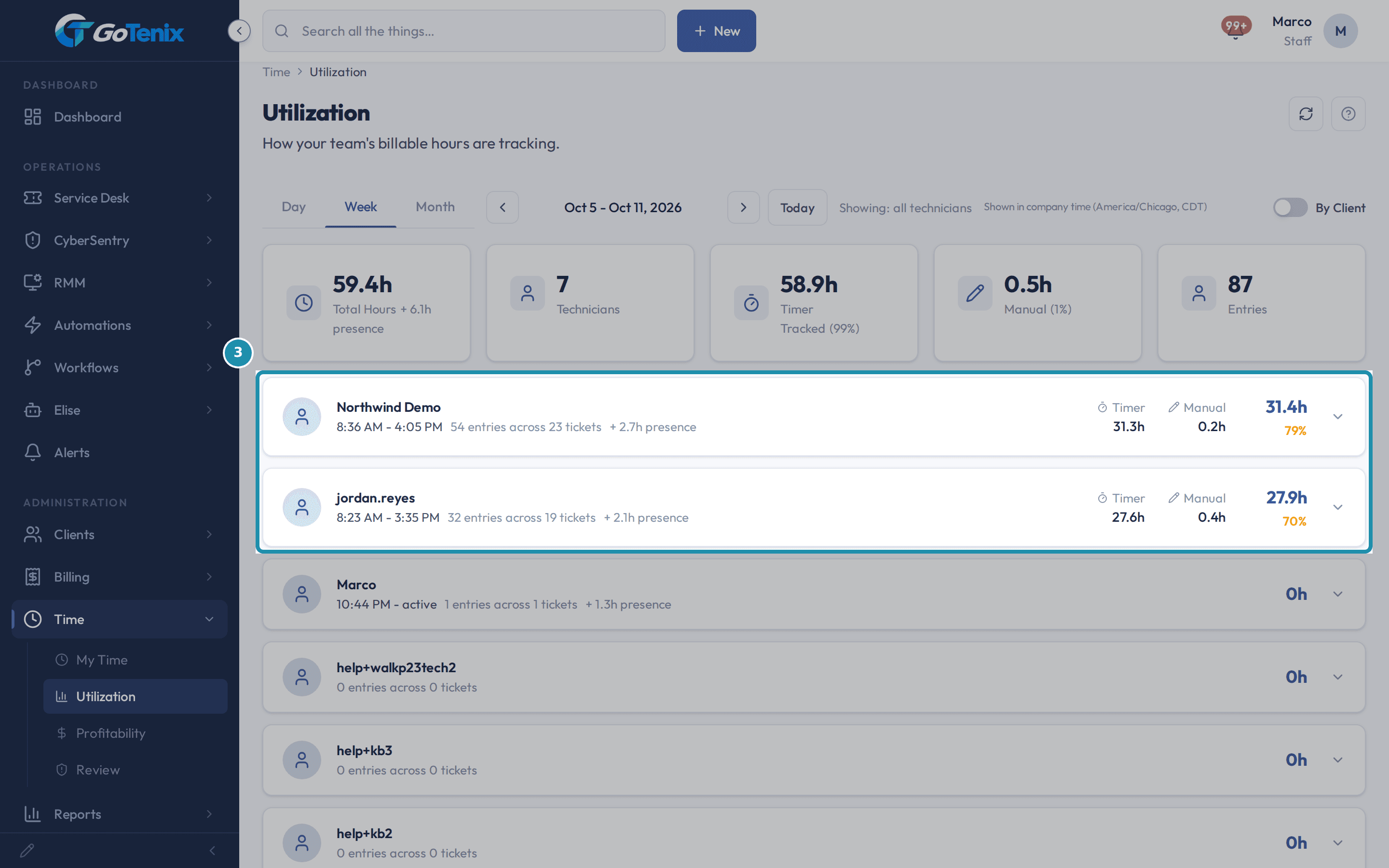This screenshot has height=868, width=1389.
Task: Collapse the Time sidebar section
Action: (x=120, y=619)
